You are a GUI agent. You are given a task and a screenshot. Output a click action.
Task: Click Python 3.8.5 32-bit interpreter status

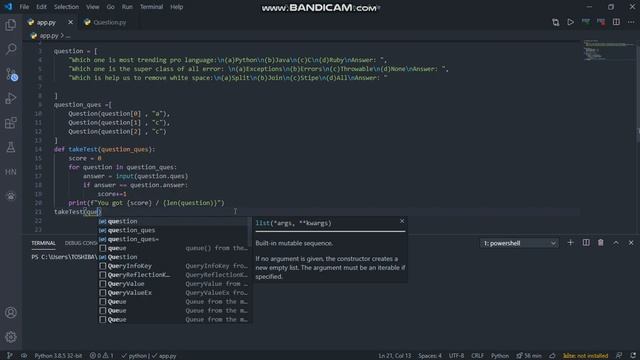click(x=58, y=356)
